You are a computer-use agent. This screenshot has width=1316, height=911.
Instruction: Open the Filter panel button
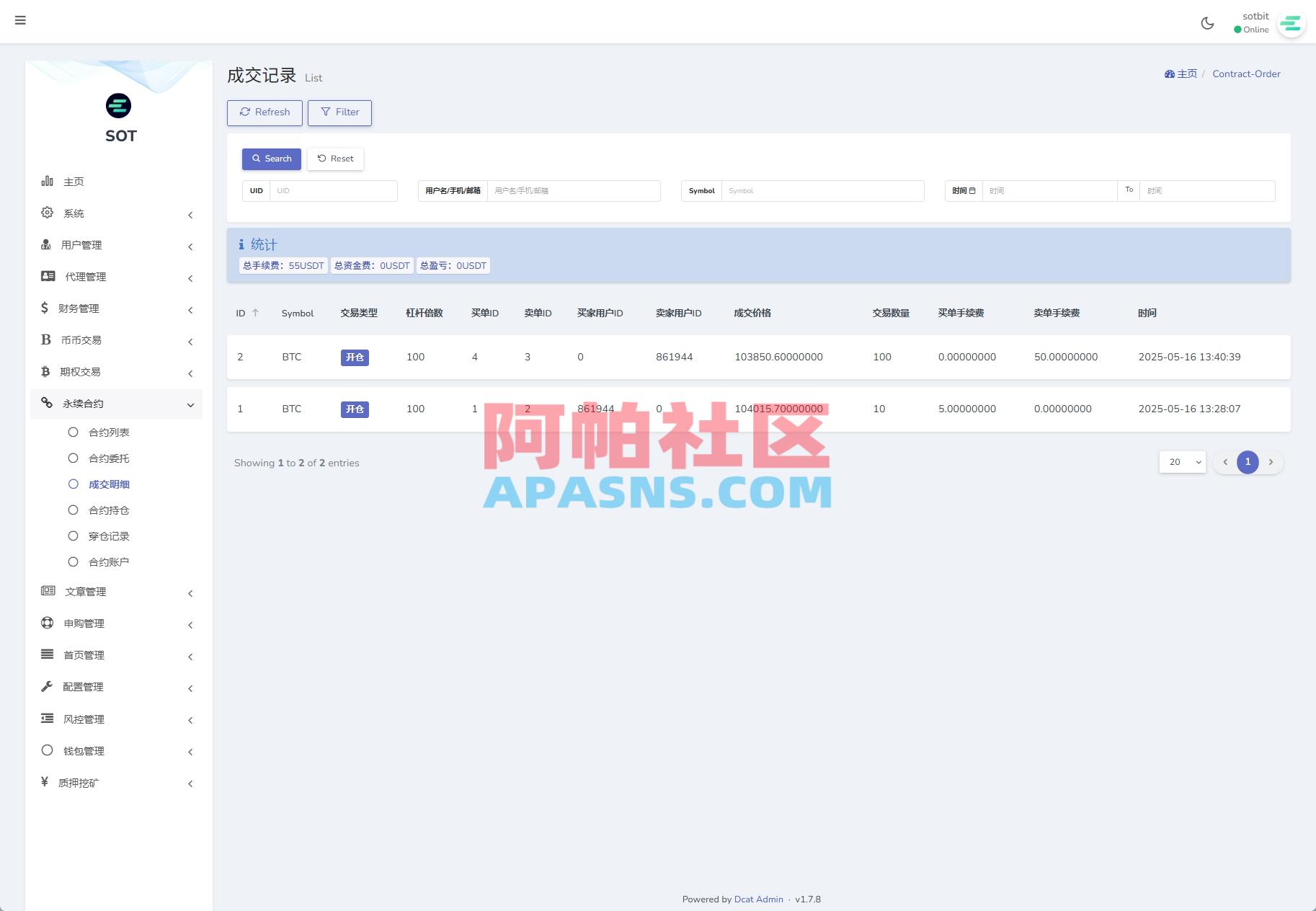point(339,112)
